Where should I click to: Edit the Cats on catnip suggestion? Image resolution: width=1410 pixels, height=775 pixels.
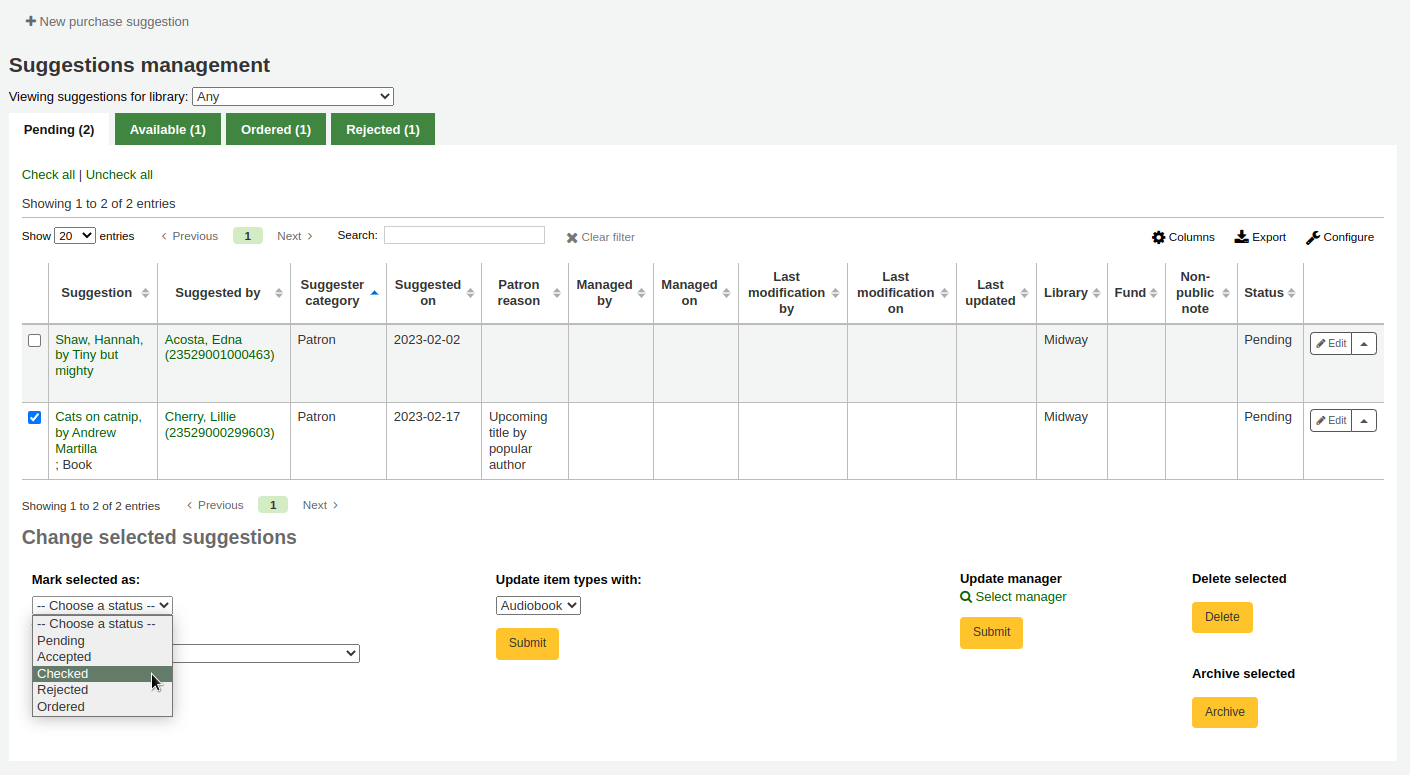pos(1330,420)
